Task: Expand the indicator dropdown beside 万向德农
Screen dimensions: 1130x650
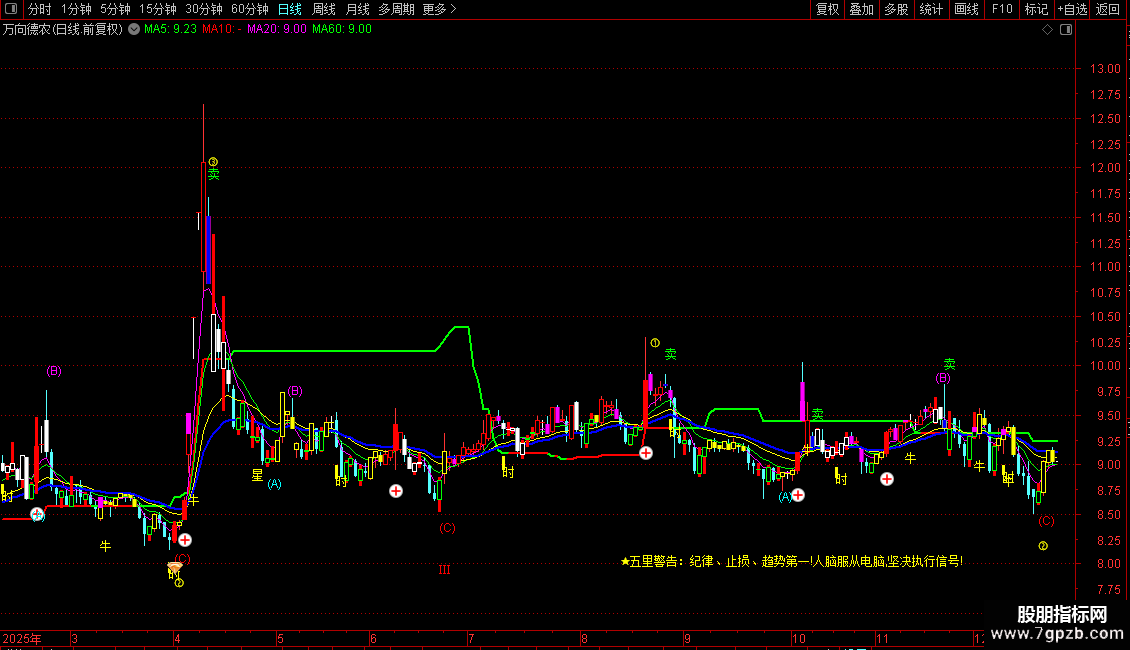Action: 134,30
